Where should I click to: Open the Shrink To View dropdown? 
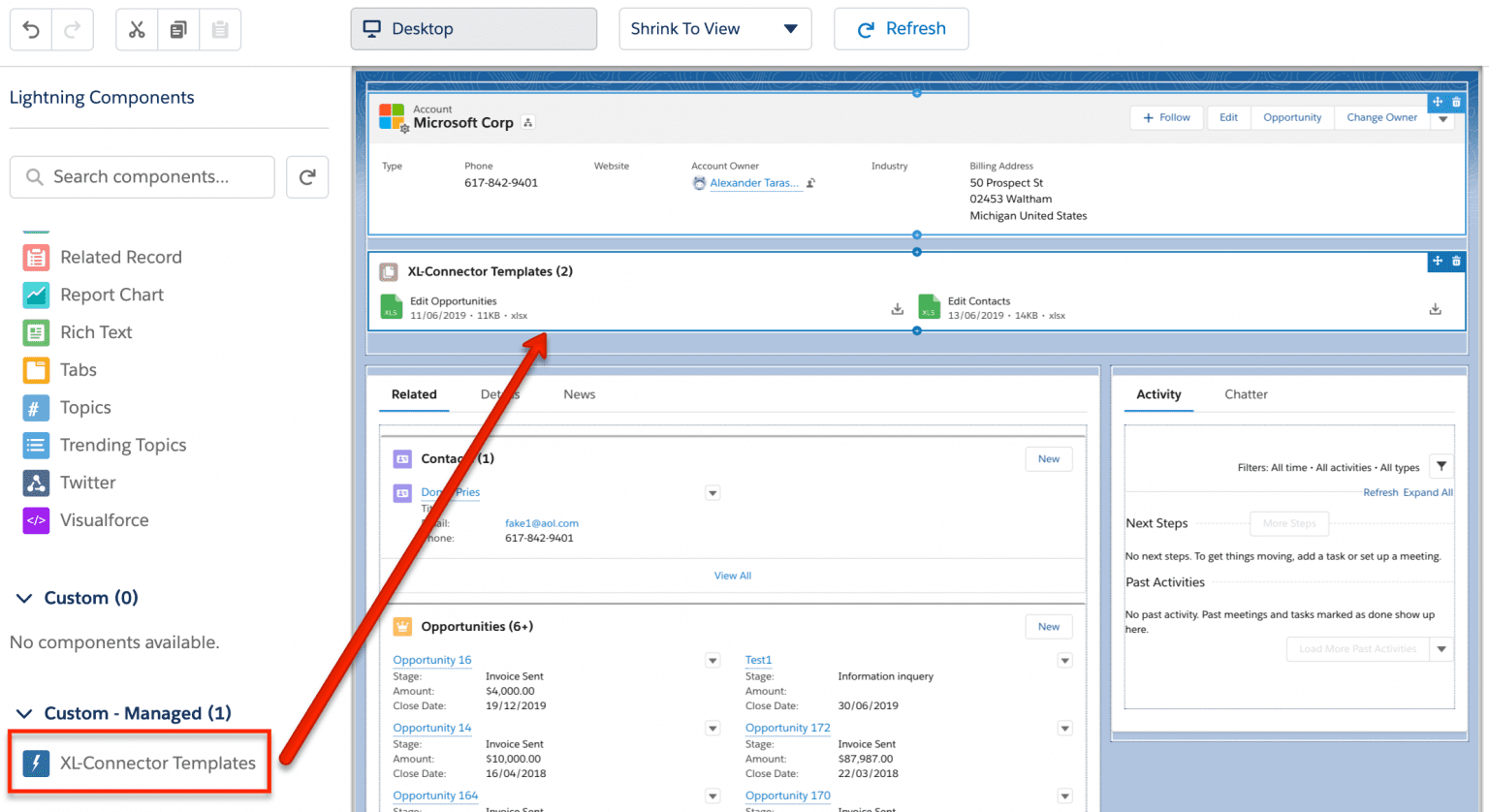tap(788, 28)
